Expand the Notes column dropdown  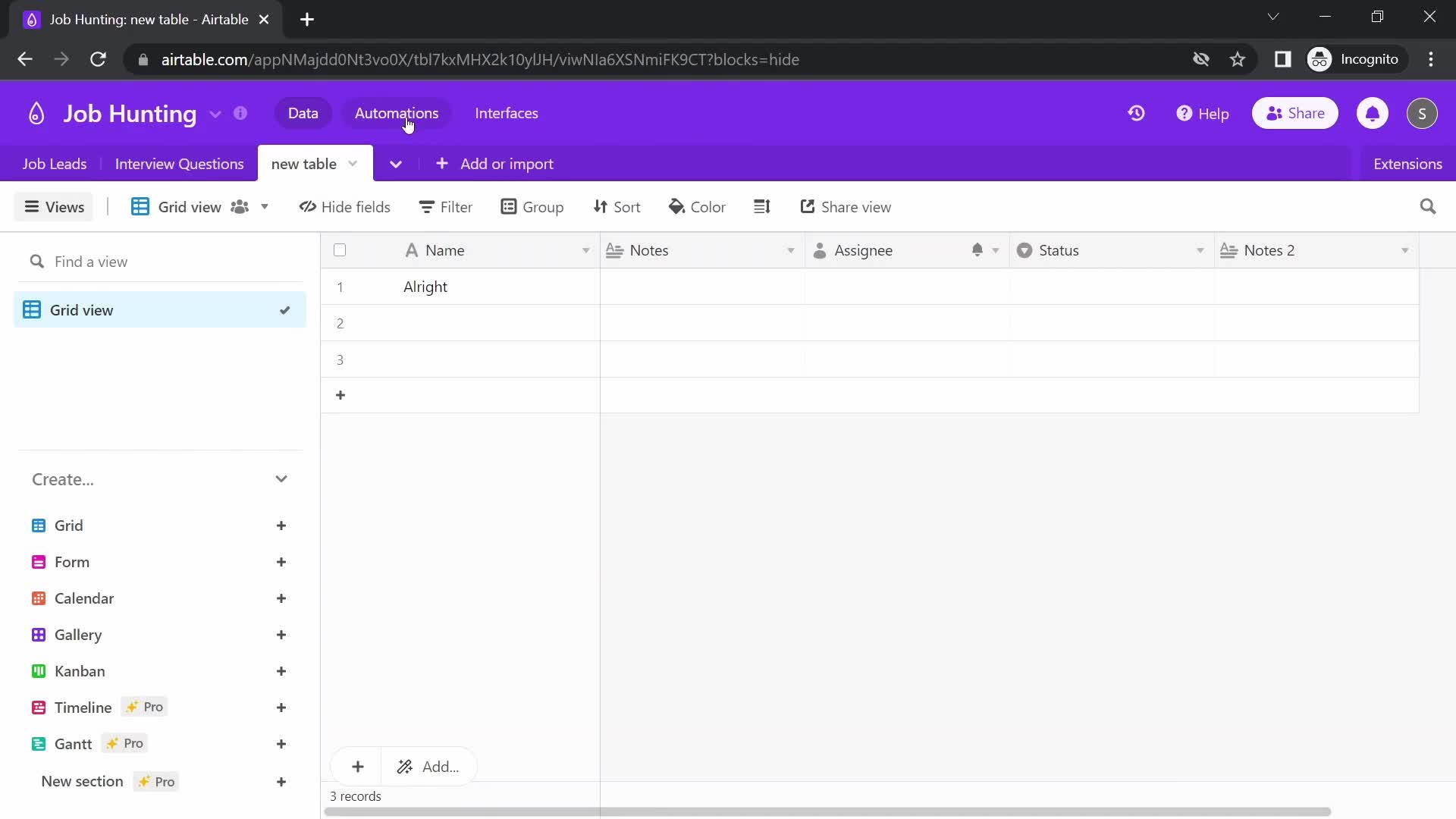[x=791, y=250]
